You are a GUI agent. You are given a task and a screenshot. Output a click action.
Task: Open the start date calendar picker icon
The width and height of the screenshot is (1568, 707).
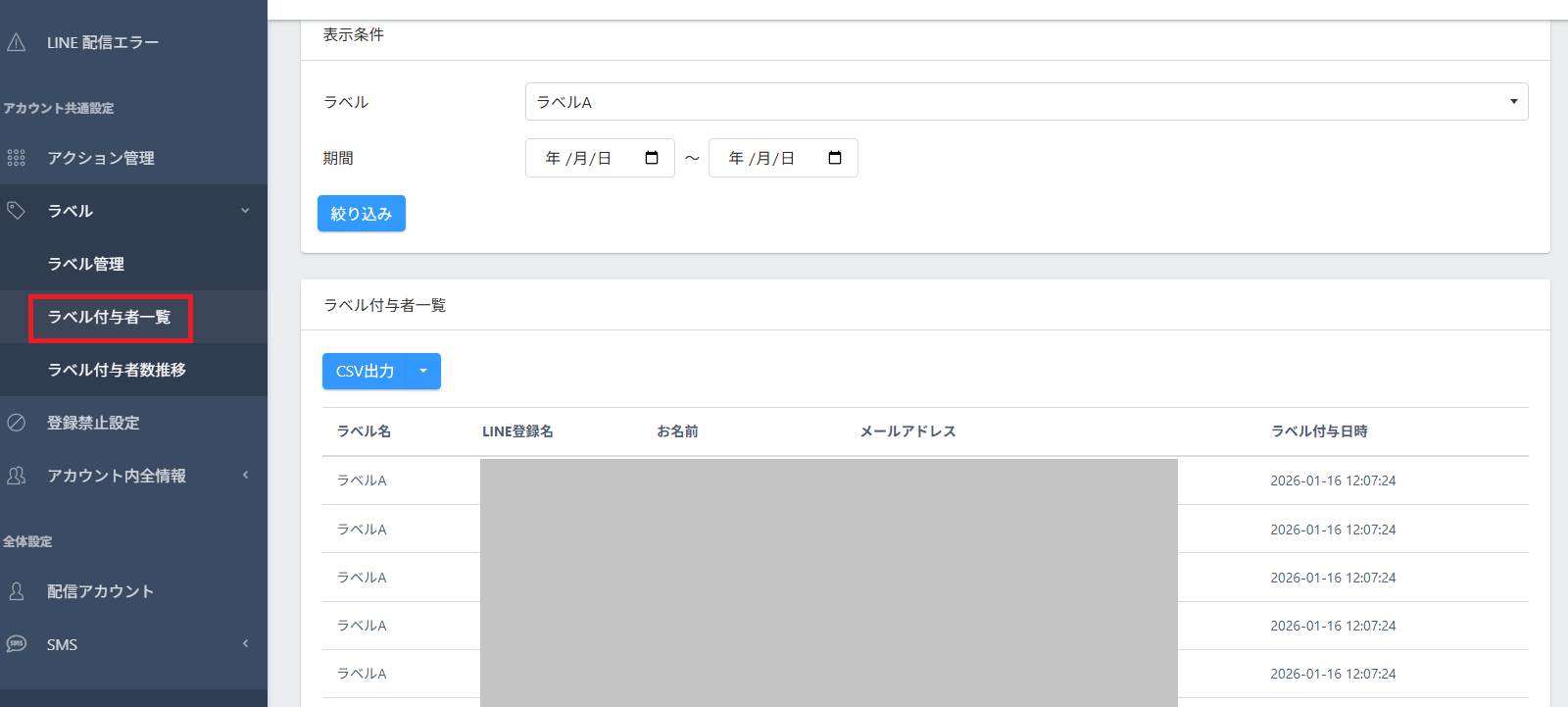click(x=652, y=158)
